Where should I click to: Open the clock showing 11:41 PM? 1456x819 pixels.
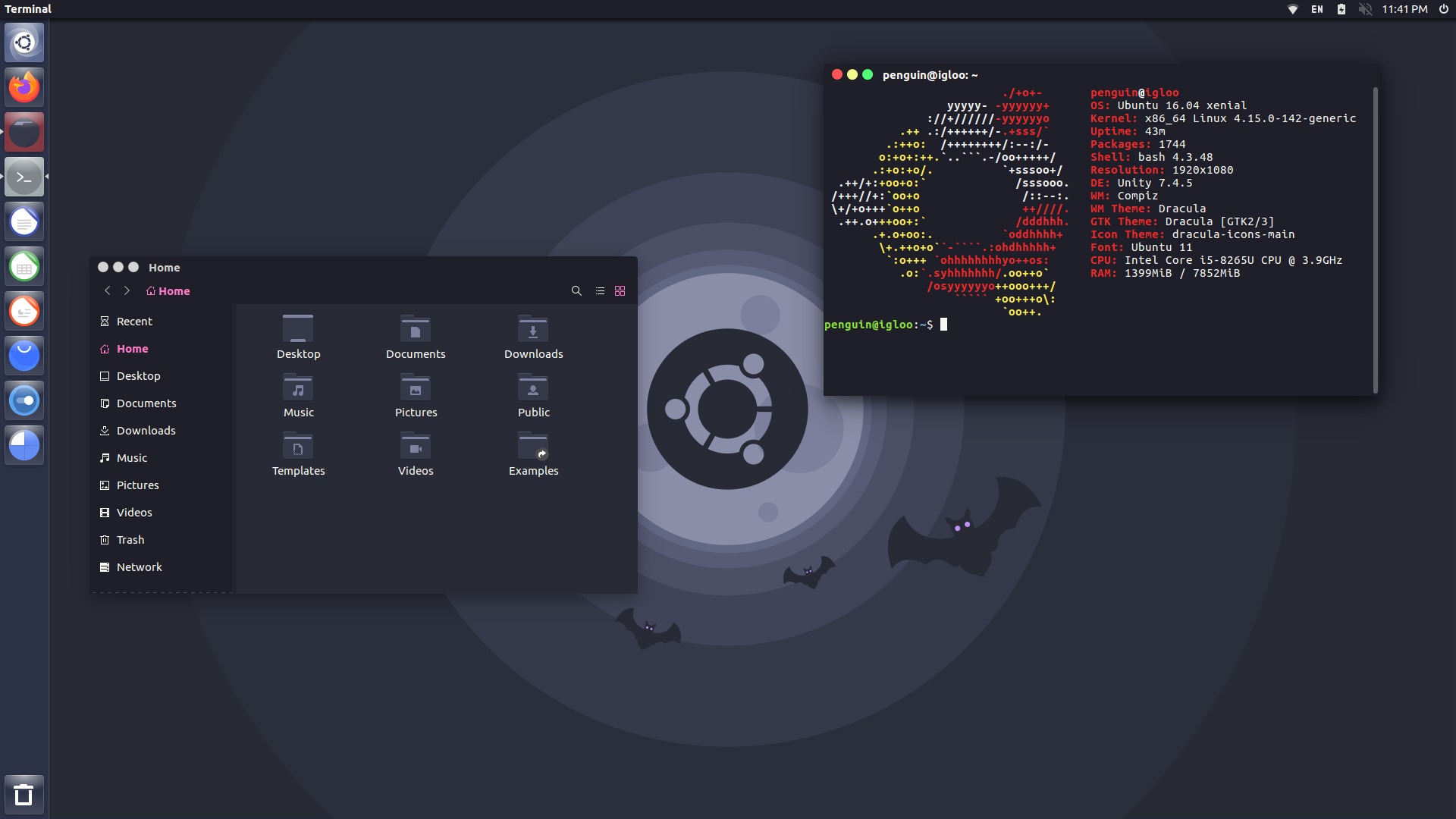tap(1404, 9)
